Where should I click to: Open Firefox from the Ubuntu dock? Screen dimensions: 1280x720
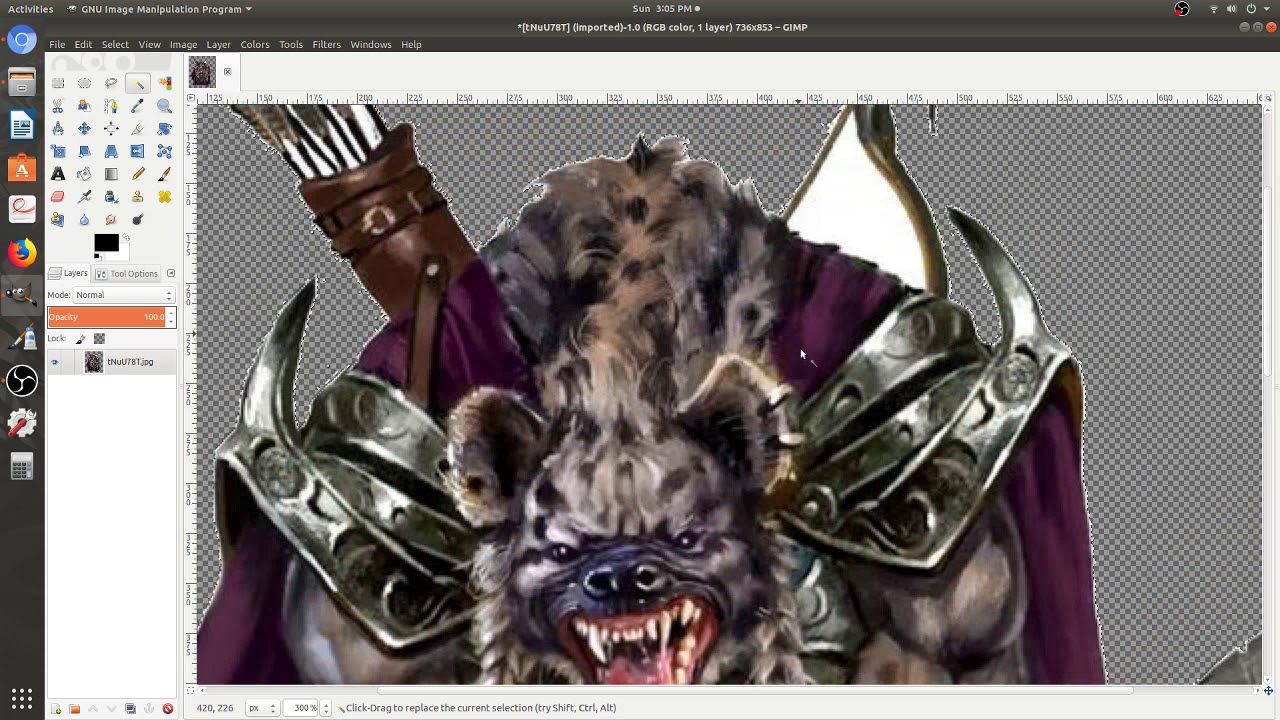(x=22, y=253)
